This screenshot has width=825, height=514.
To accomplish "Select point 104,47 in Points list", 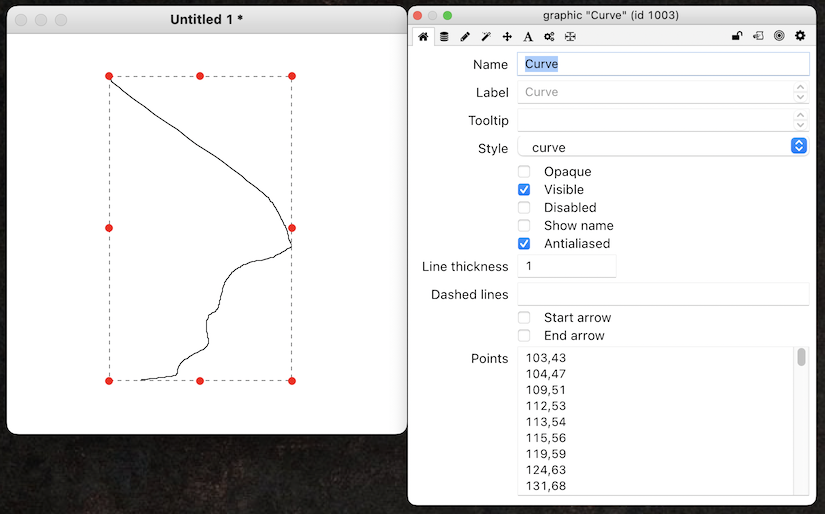I will (546, 374).
